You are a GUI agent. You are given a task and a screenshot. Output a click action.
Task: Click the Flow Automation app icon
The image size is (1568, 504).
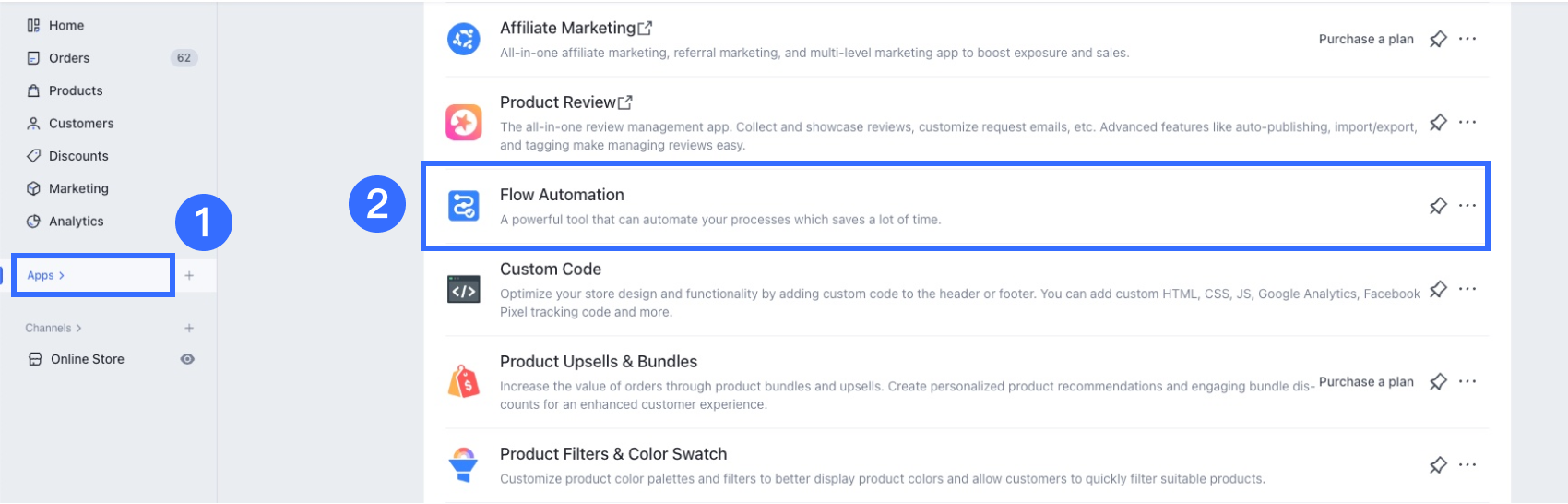tap(463, 206)
